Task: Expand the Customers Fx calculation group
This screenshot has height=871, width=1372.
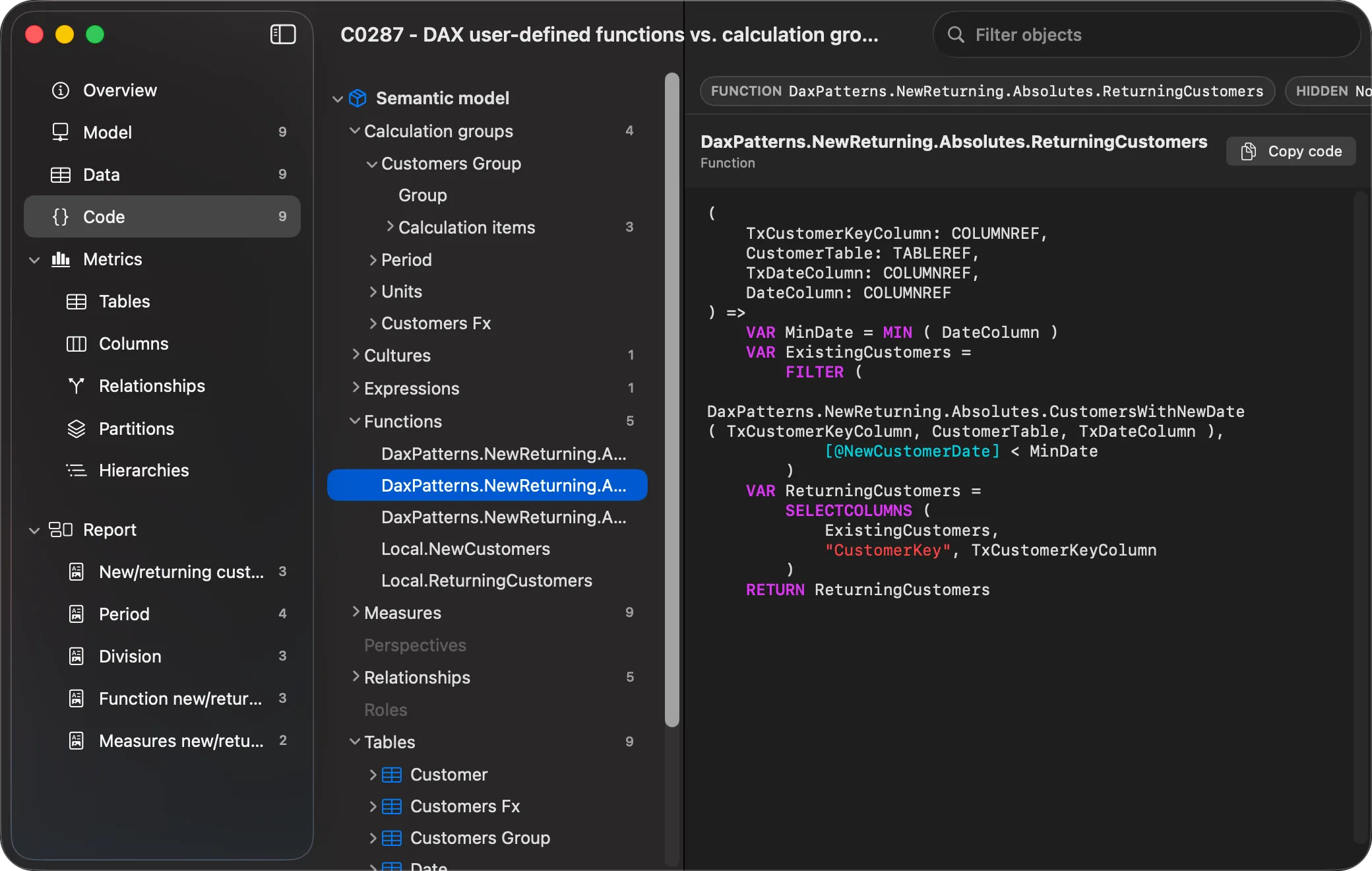Action: pyautogui.click(x=373, y=323)
